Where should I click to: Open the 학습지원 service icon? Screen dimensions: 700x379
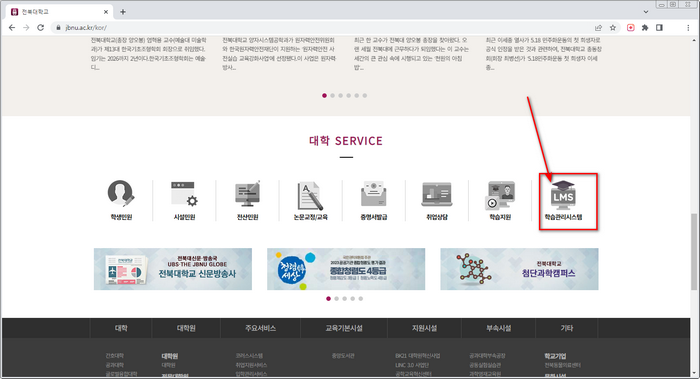[500, 200]
